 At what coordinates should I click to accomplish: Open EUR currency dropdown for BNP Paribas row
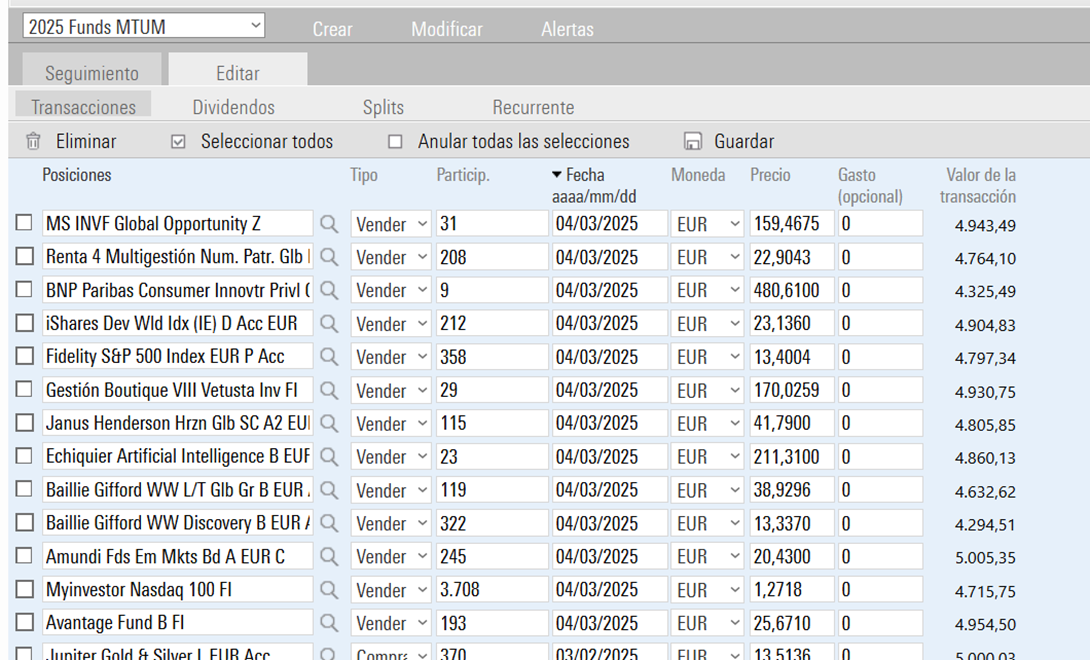707,291
